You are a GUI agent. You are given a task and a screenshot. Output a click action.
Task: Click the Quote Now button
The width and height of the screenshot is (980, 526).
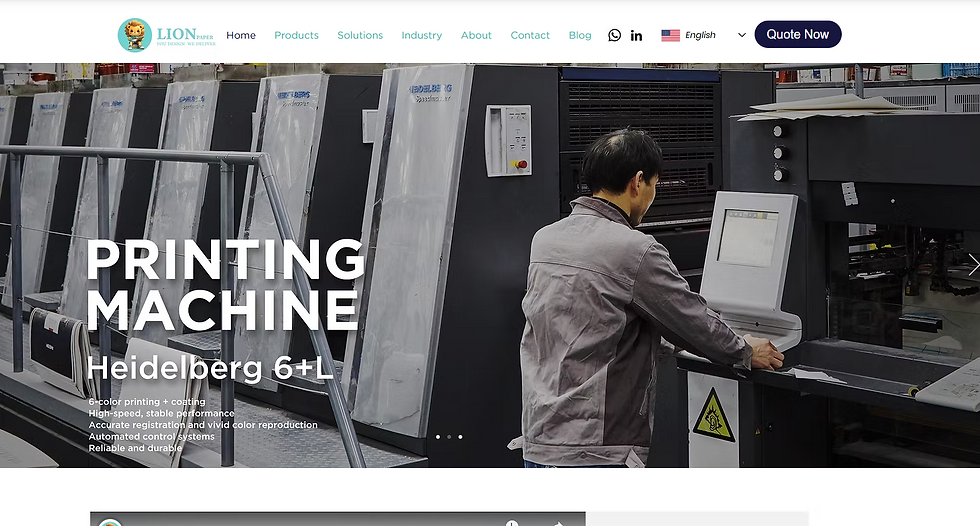pyautogui.click(x=798, y=34)
